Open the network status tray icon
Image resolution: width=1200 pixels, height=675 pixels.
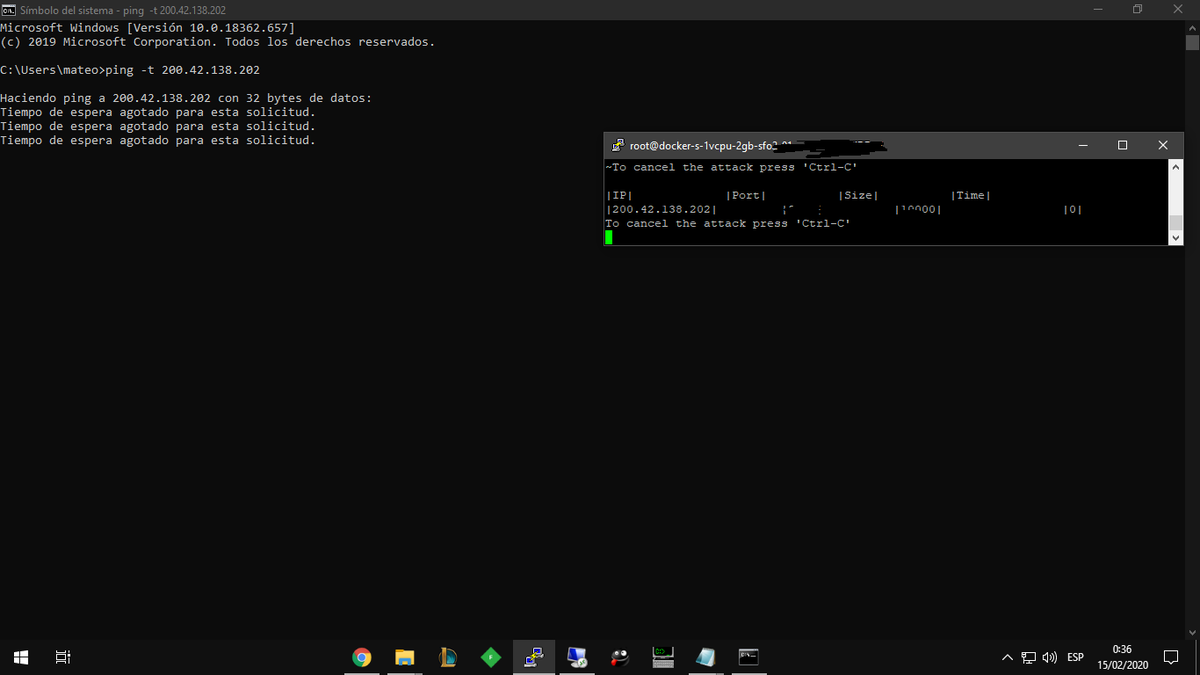pyautogui.click(x=1029, y=657)
